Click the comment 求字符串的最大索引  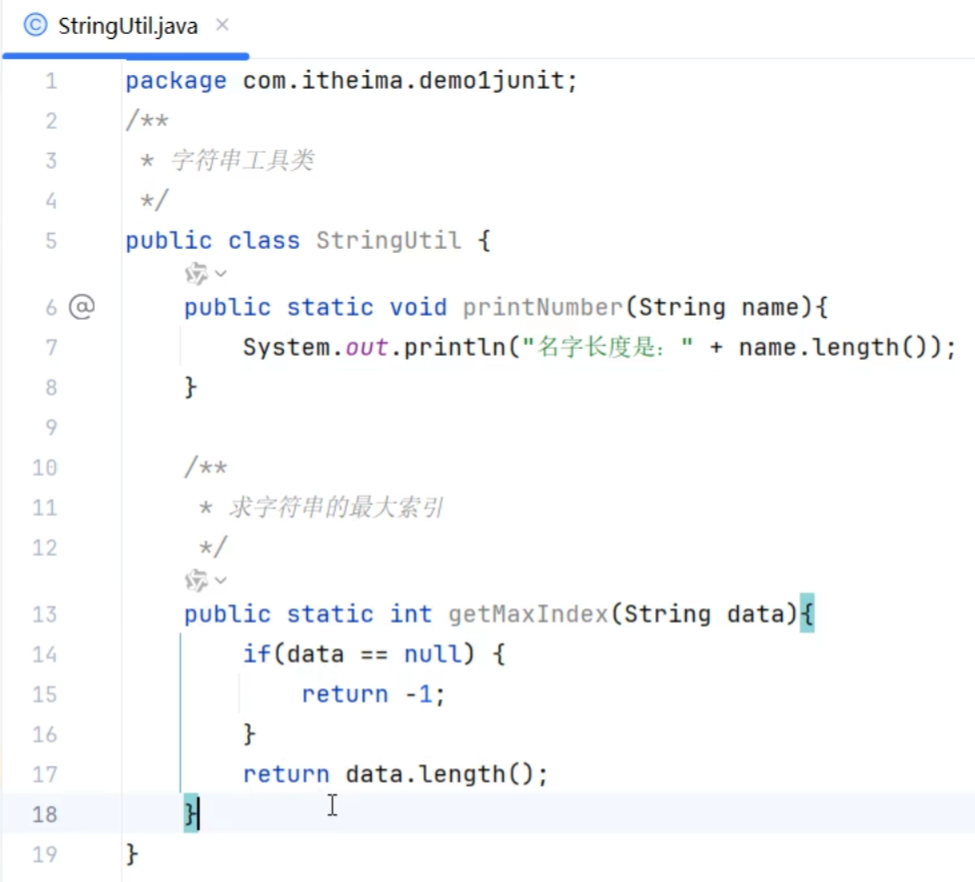pyautogui.click(x=336, y=508)
